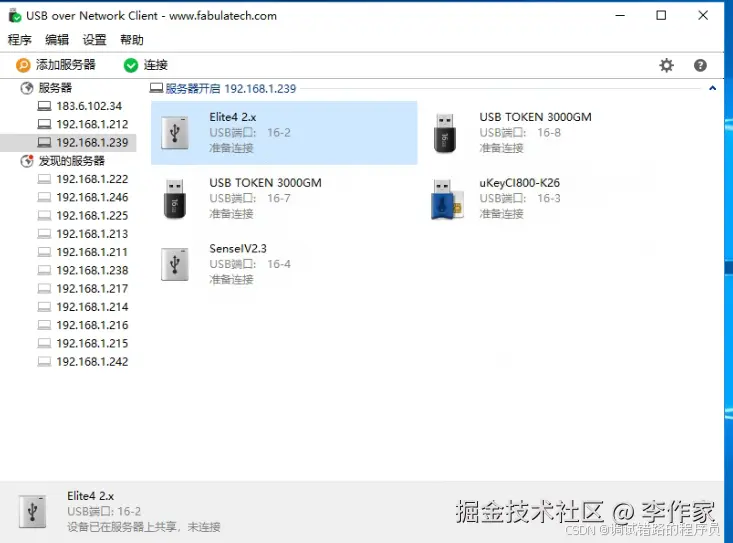This screenshot has width=733, height=543.
Task: Select discovered server 192.168.1.215
Action: [92, 343]
